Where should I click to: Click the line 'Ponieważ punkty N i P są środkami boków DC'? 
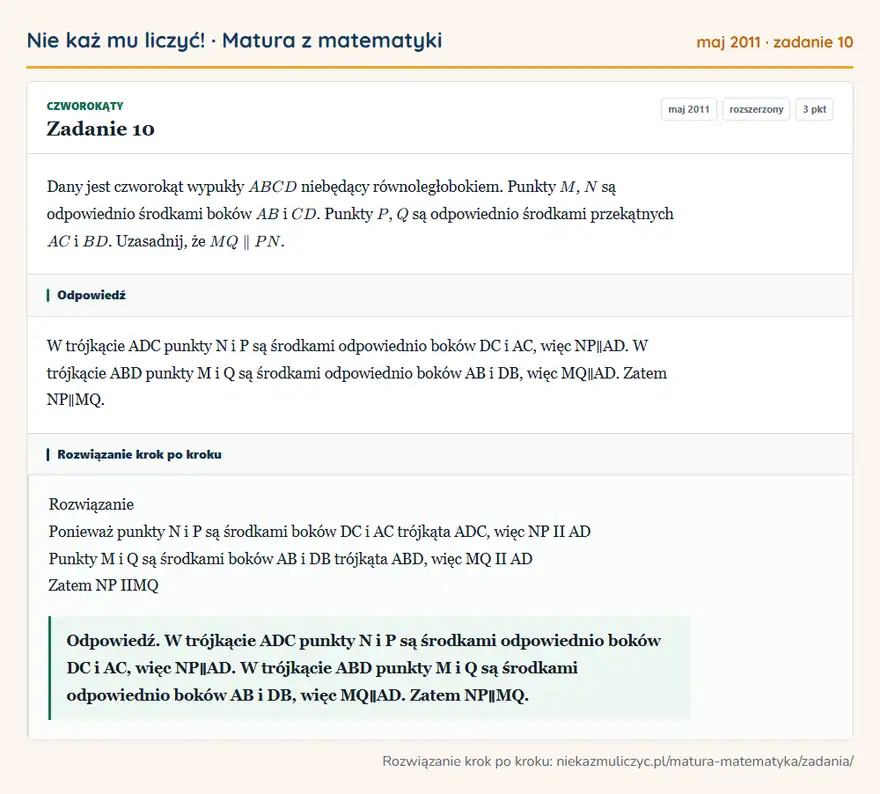(x=319, y=531)
